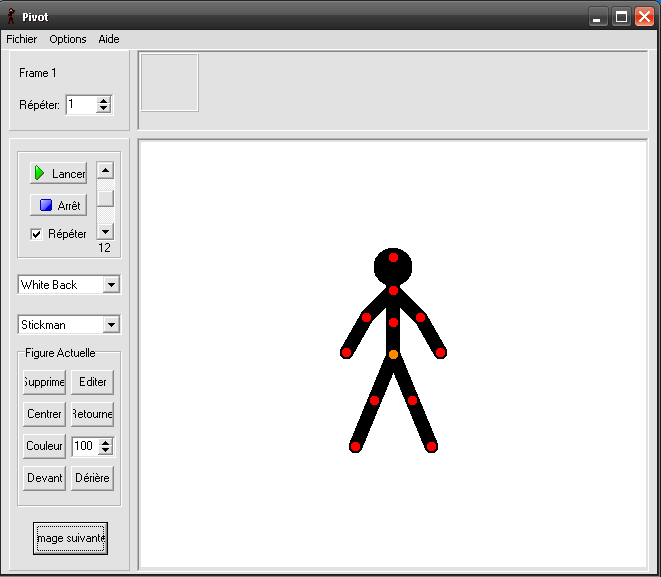Click the speed value 12

pos(105,248)
